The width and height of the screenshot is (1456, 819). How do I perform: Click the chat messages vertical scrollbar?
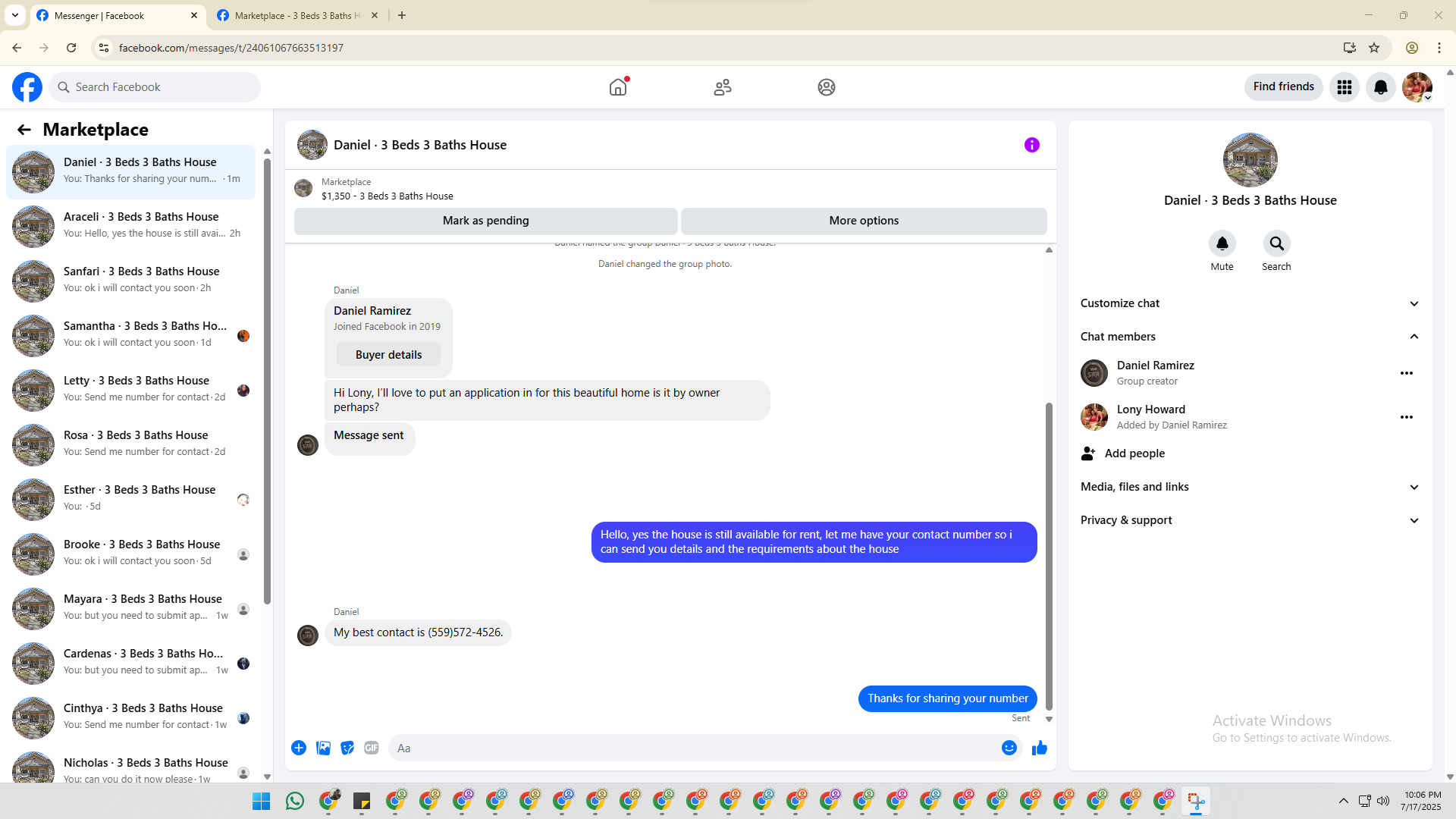coord(1049,557)
